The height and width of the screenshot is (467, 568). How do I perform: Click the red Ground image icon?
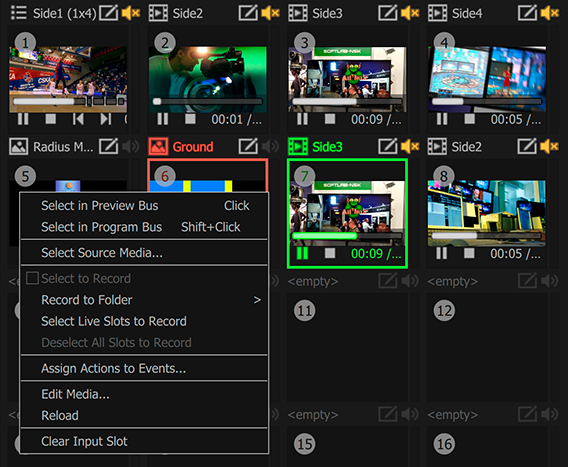tap(158, 146)
